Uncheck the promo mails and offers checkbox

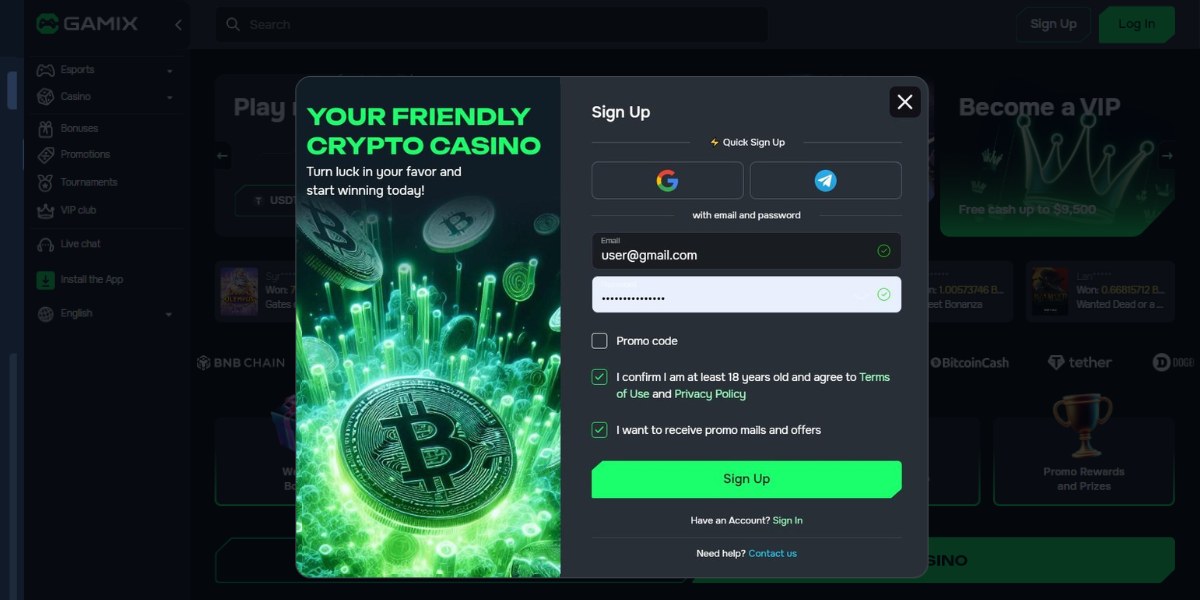[x=599, y=430]
